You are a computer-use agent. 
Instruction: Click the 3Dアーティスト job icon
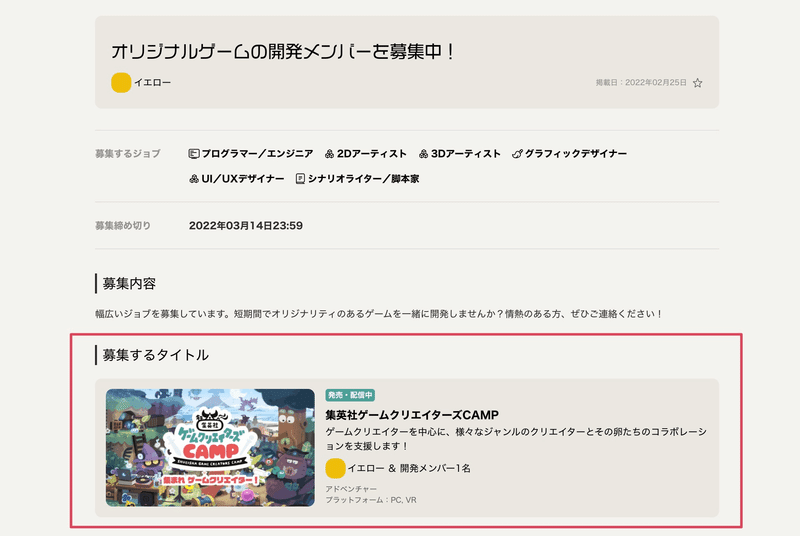423,154
